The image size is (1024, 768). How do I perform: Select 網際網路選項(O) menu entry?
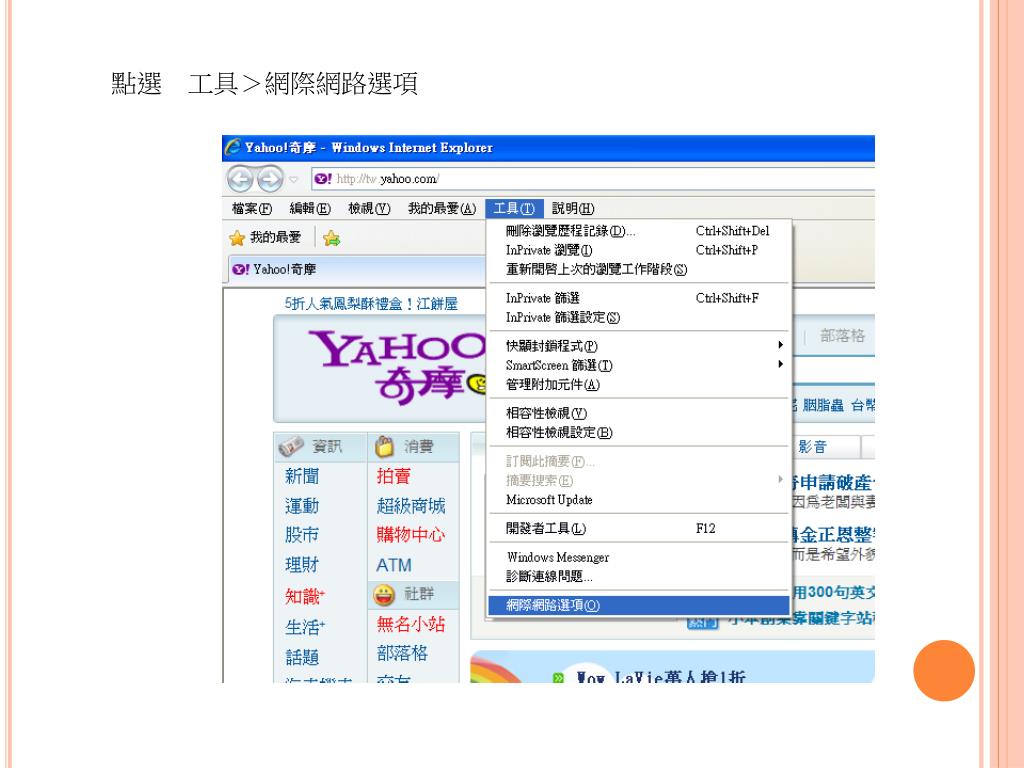tap(639, 605)
